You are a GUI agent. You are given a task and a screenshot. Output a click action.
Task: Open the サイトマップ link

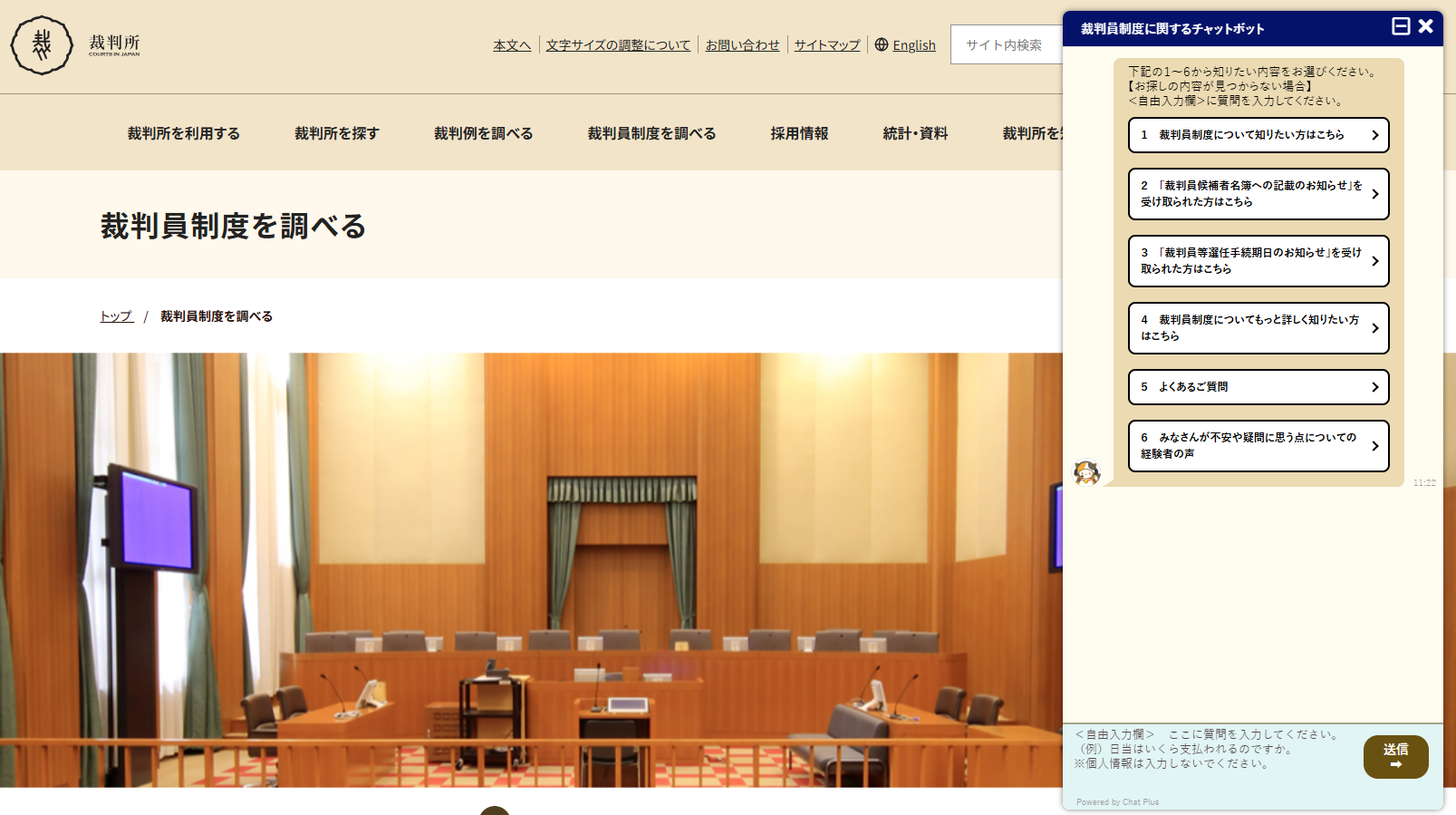coord(827,45)
